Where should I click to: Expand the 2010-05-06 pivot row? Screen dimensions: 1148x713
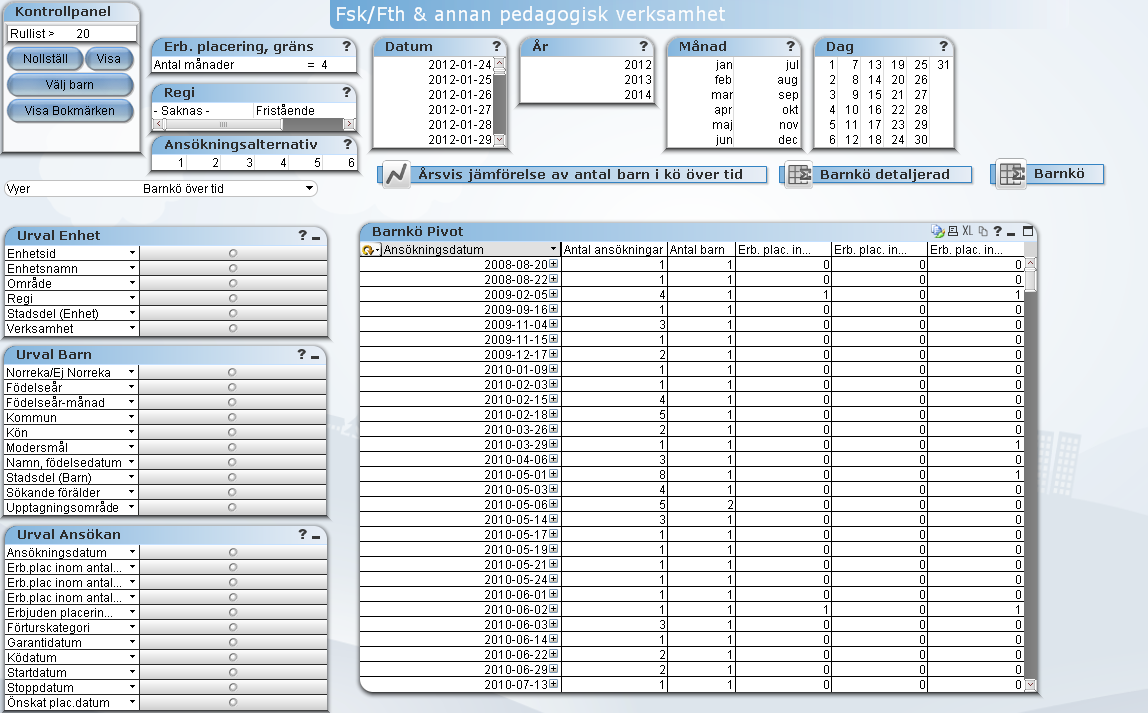(x=554, y=504)
